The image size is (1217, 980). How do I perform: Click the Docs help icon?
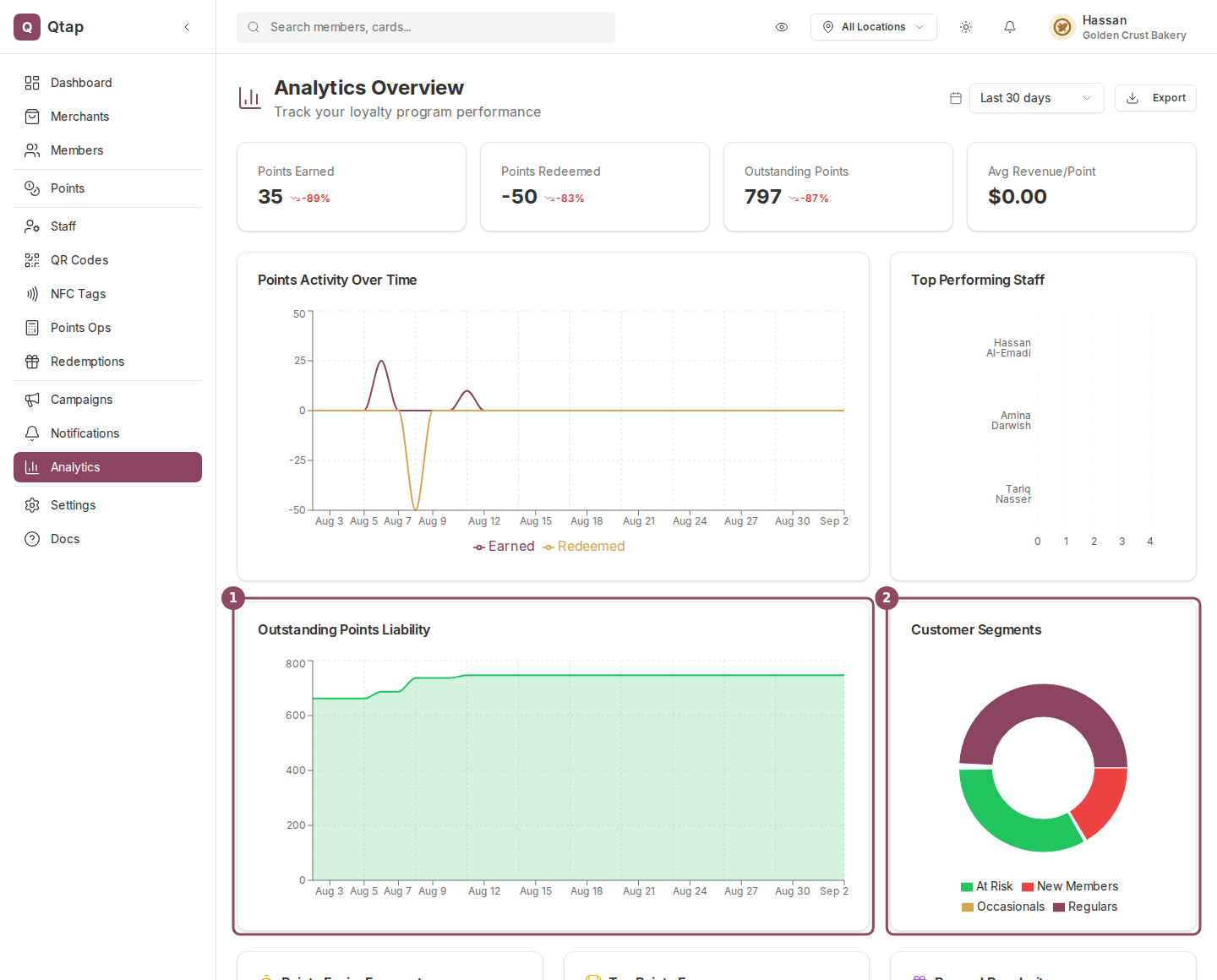(32, 539)
